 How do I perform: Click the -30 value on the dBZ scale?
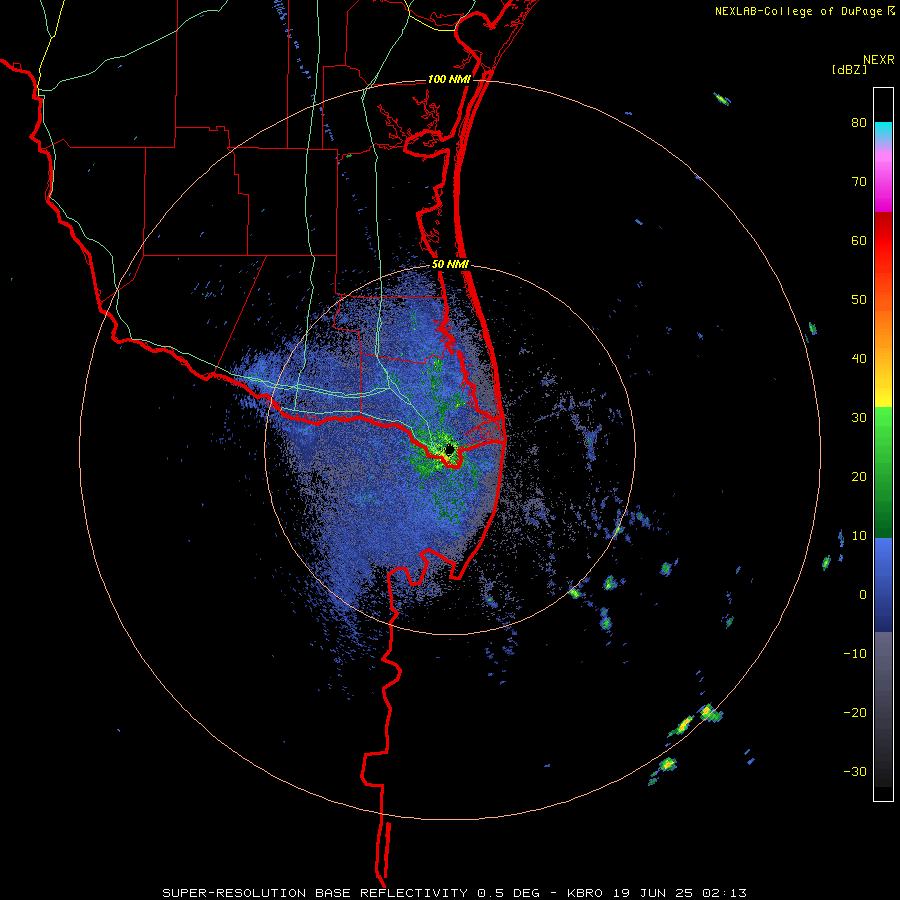coord(855,771)
